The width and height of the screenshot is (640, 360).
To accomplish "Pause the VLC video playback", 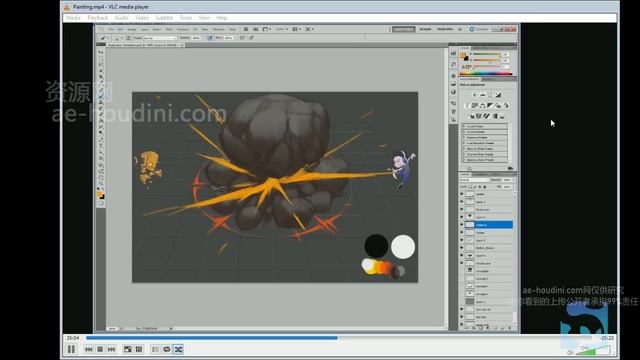I will click(x=71, y=349).
